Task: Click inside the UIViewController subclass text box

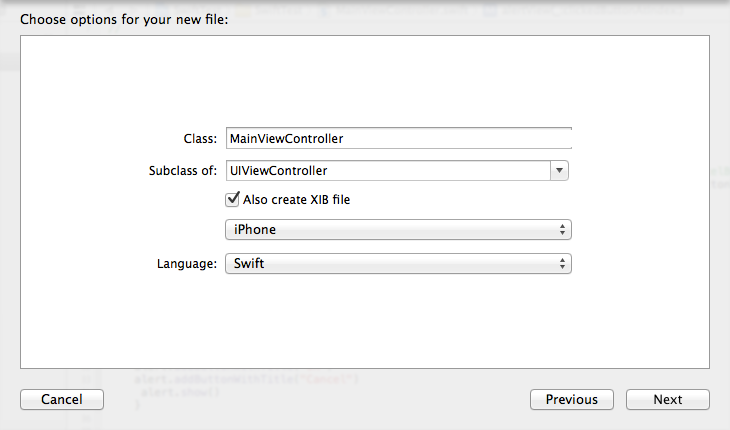Action: tap(388, 170)
